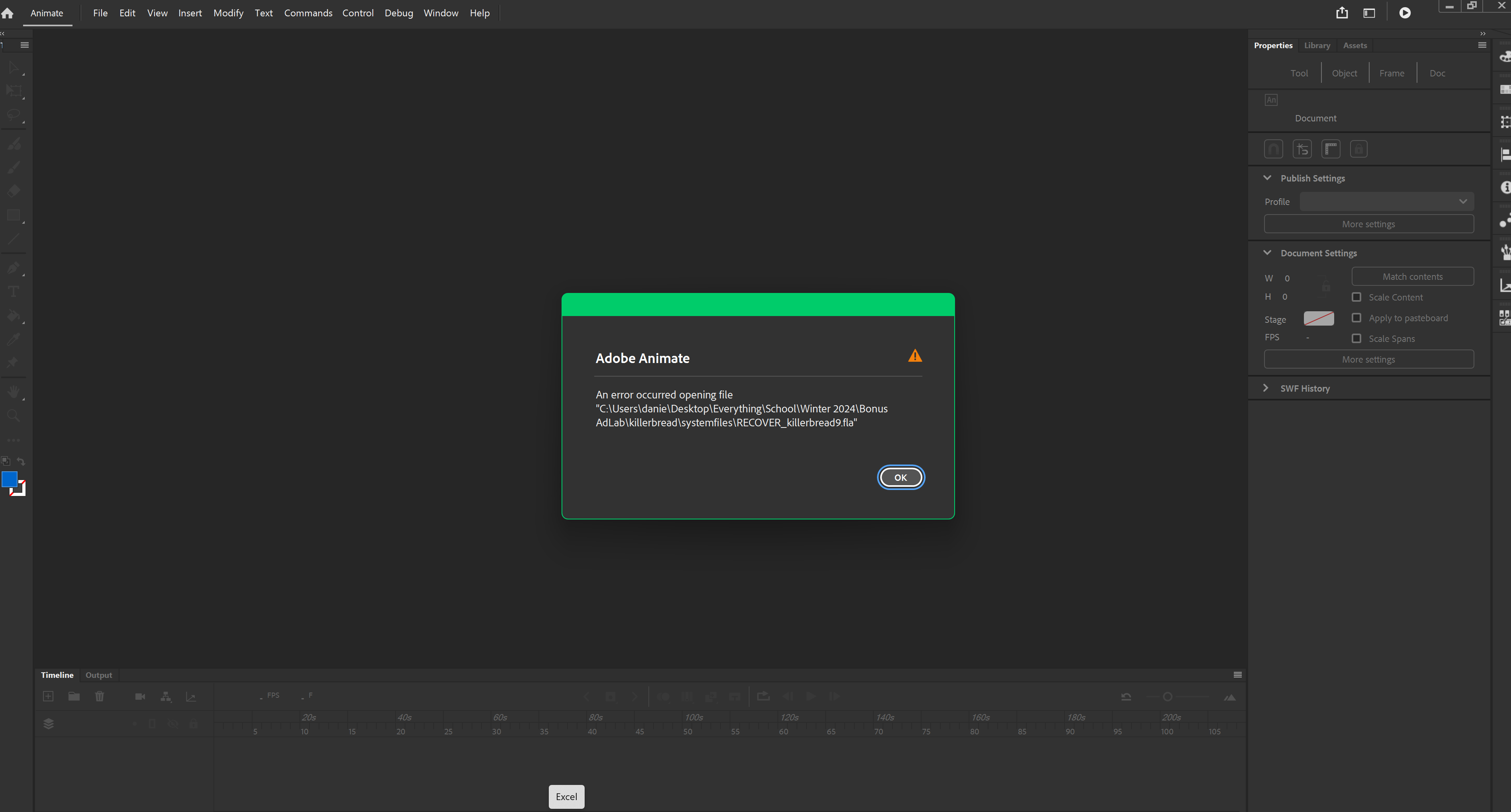
Task: Select the Selection tool
Action: [14, 67]
